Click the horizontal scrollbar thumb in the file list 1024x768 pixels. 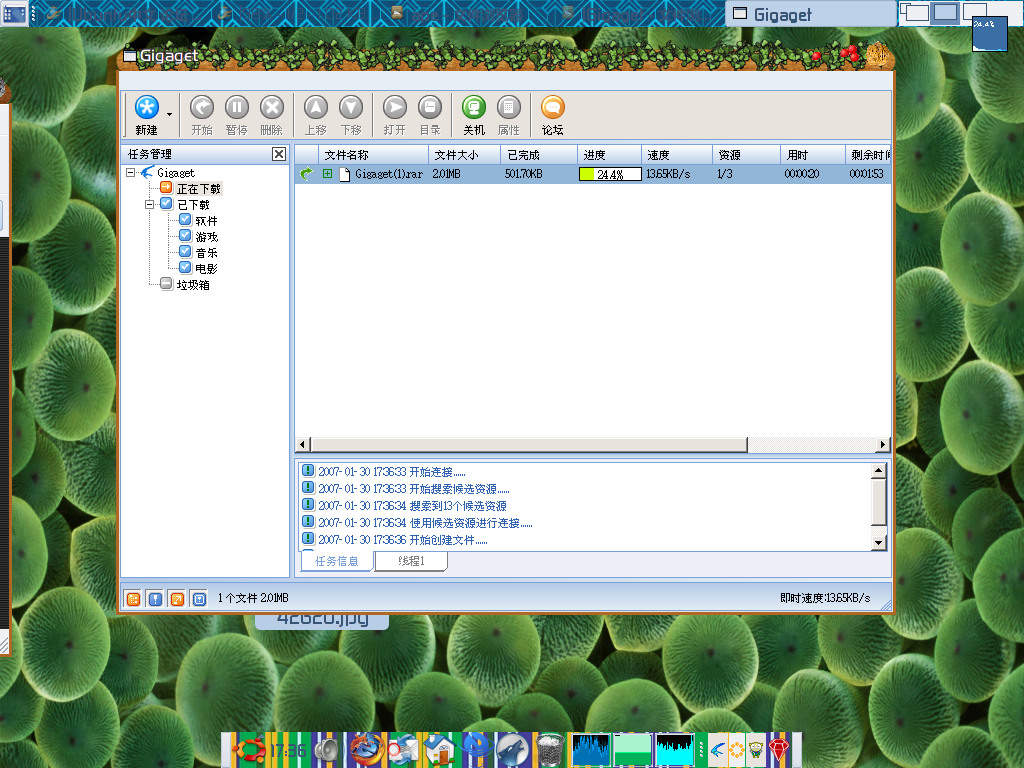click(529, 445)
